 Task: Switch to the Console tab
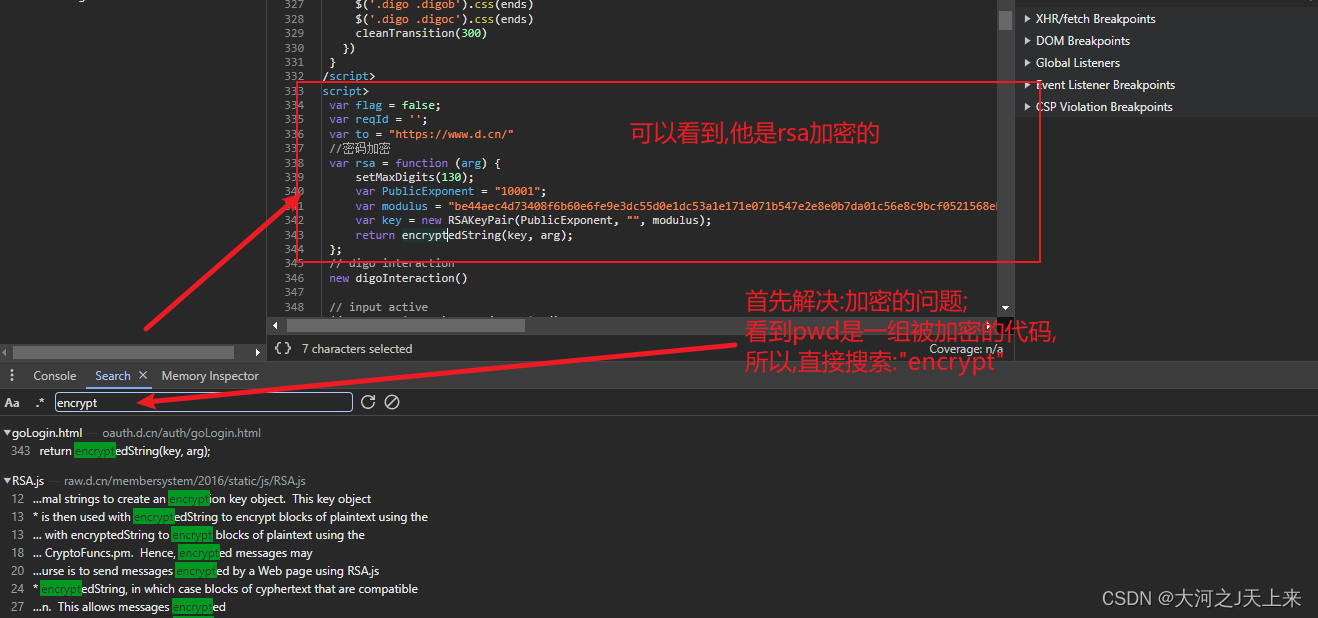[x=54, y=375]
